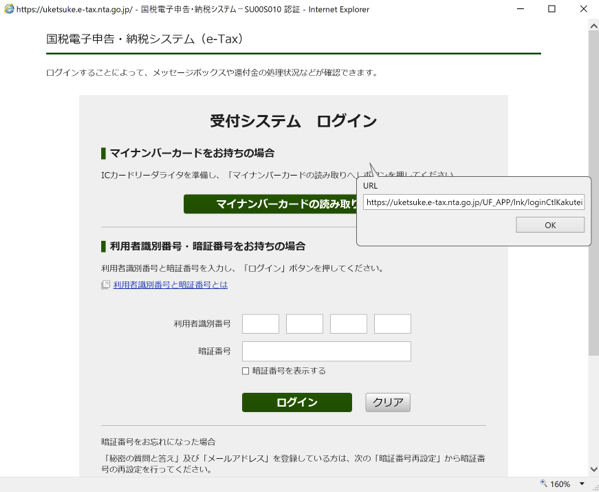Click the second 利用者識別番号 input box
Viewport: 599px width, 492px height.
pyautogui.click(x=304, y=324)
